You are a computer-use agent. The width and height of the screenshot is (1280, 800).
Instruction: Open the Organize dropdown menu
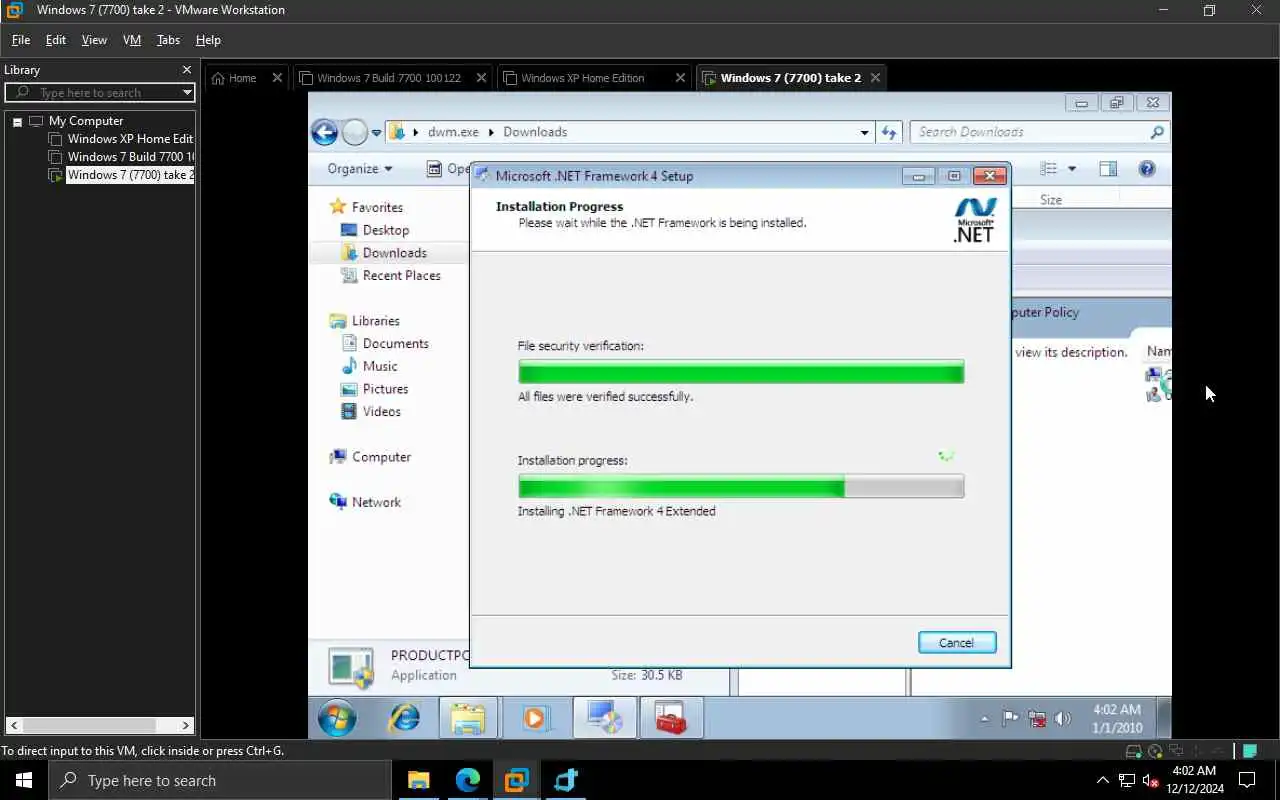360,169
